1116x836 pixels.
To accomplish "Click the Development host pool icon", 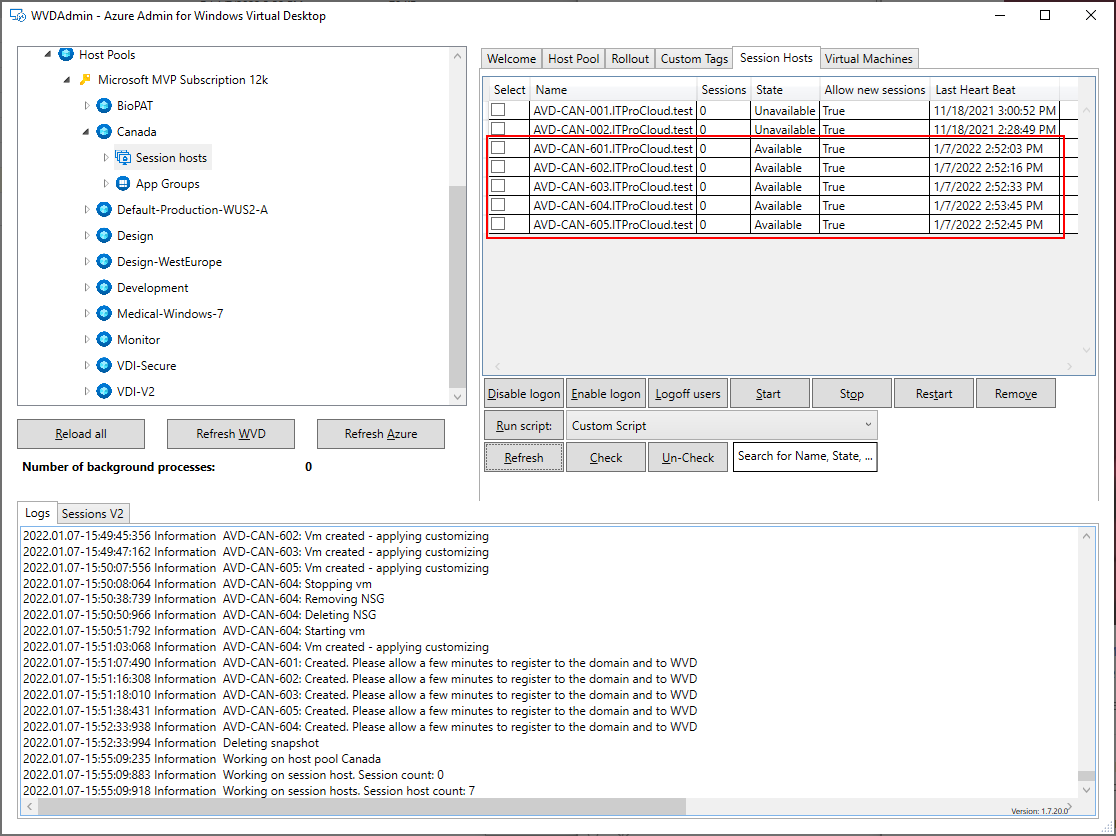I will pyautogui.click(x=105, y=287).
